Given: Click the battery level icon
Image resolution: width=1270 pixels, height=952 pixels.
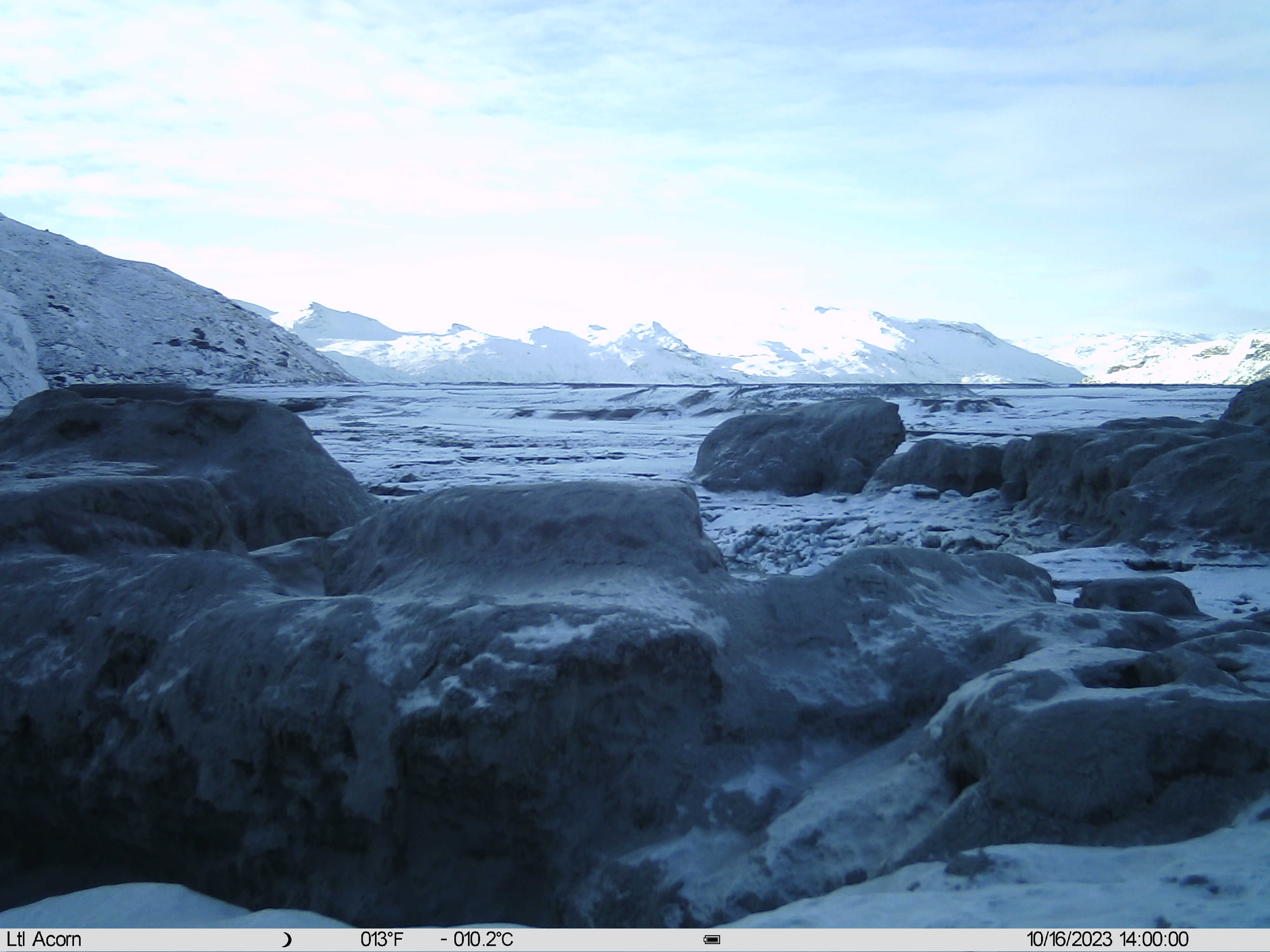Looking at the screenshot, I should [x=712, y=940].
